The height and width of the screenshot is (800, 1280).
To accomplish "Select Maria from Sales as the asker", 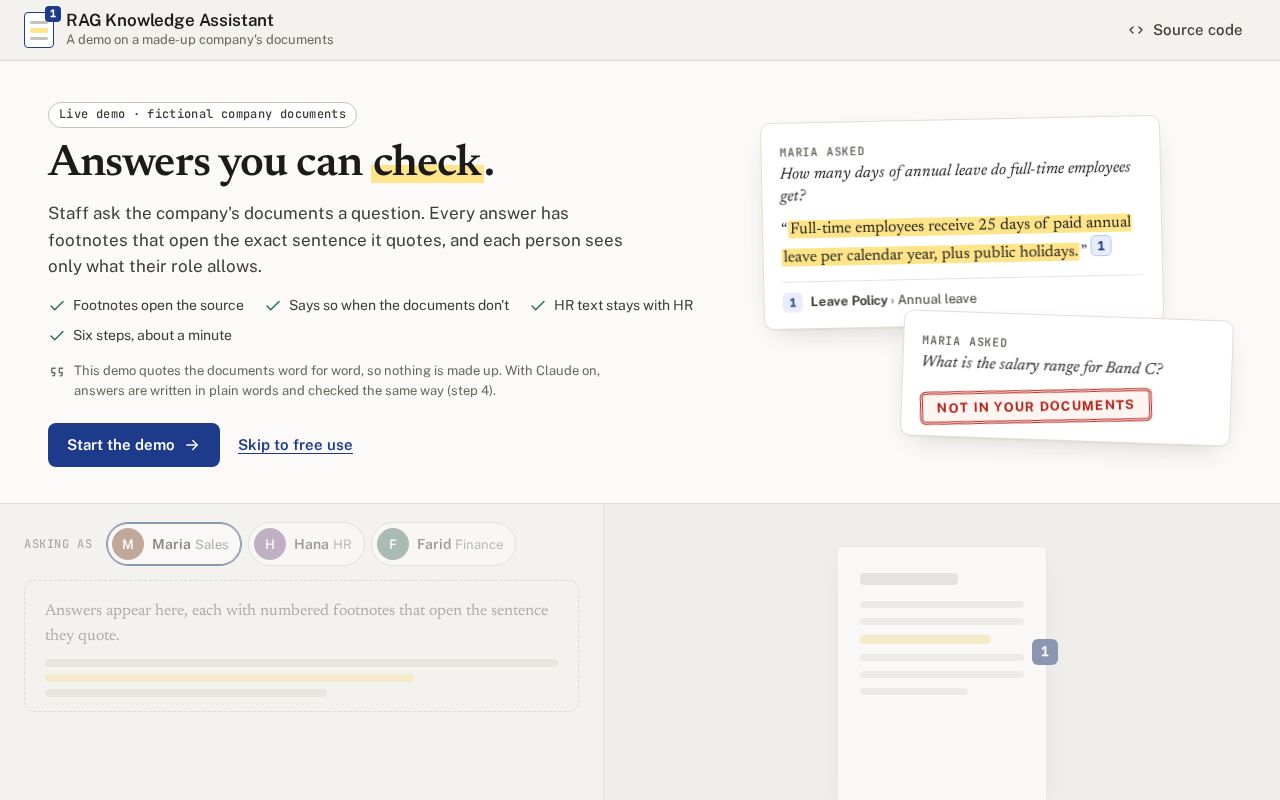I will 174,544.
